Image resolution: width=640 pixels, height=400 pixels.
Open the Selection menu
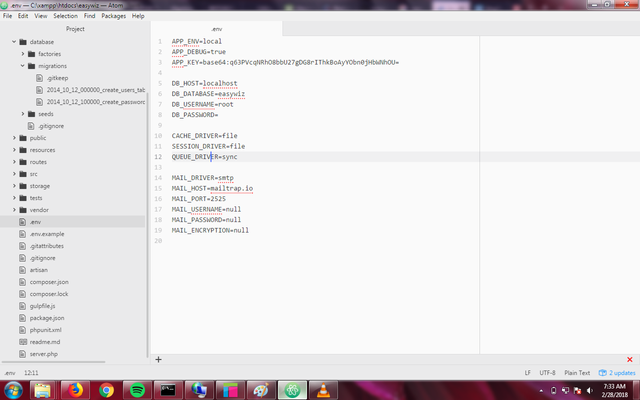[65, 16]
